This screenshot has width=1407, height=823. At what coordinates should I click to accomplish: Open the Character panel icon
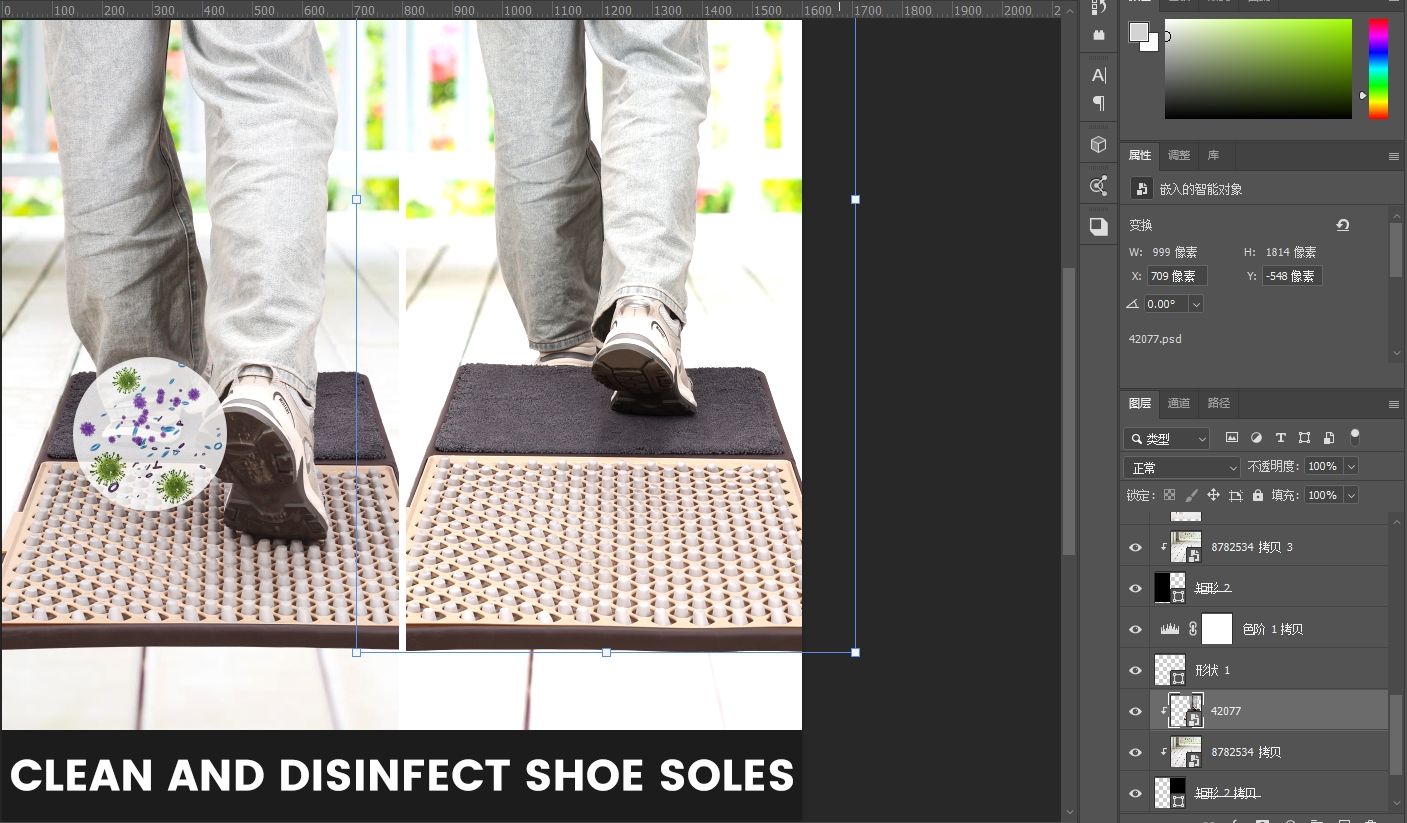(1098, 75)
